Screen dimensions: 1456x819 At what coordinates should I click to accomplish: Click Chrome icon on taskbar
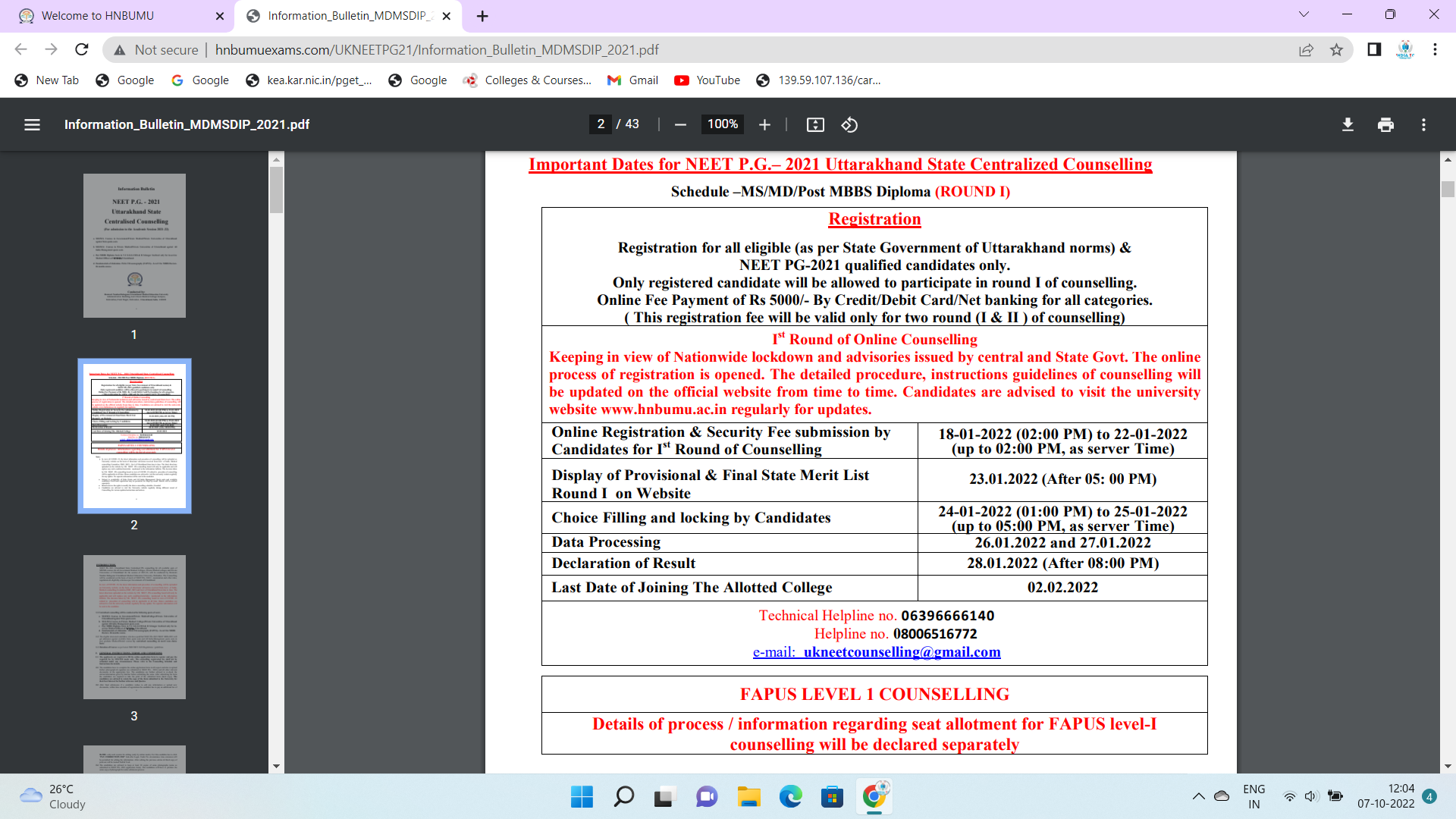(874, 796)
